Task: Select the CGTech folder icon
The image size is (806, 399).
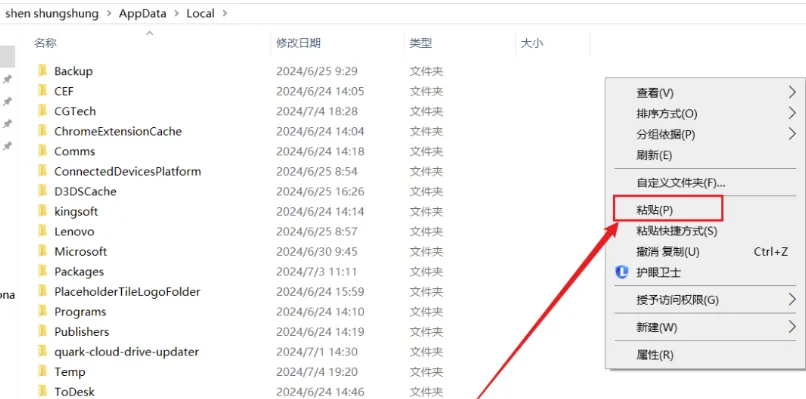Action: pyautogui.click(x=43, y=111)
